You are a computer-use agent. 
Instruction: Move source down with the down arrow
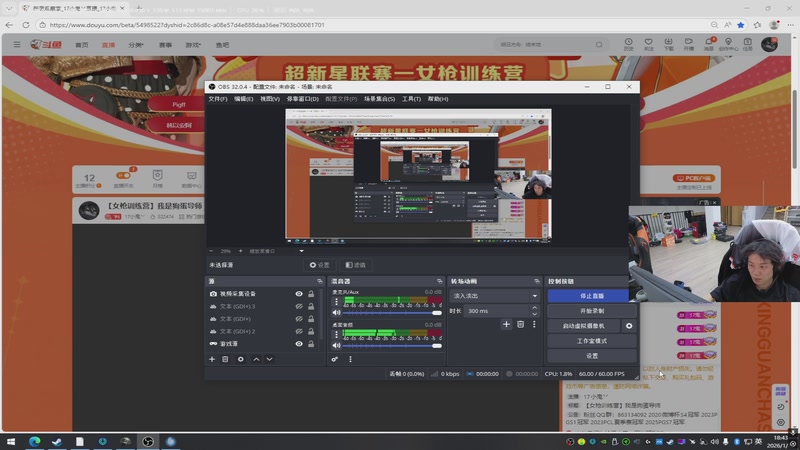[269, 359]
